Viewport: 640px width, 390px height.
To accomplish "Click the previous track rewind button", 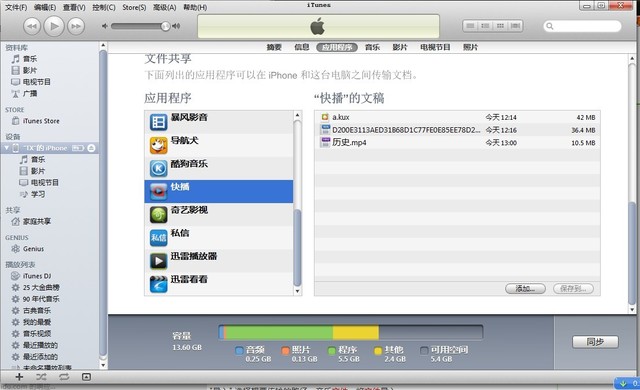I will coord(32,27).
